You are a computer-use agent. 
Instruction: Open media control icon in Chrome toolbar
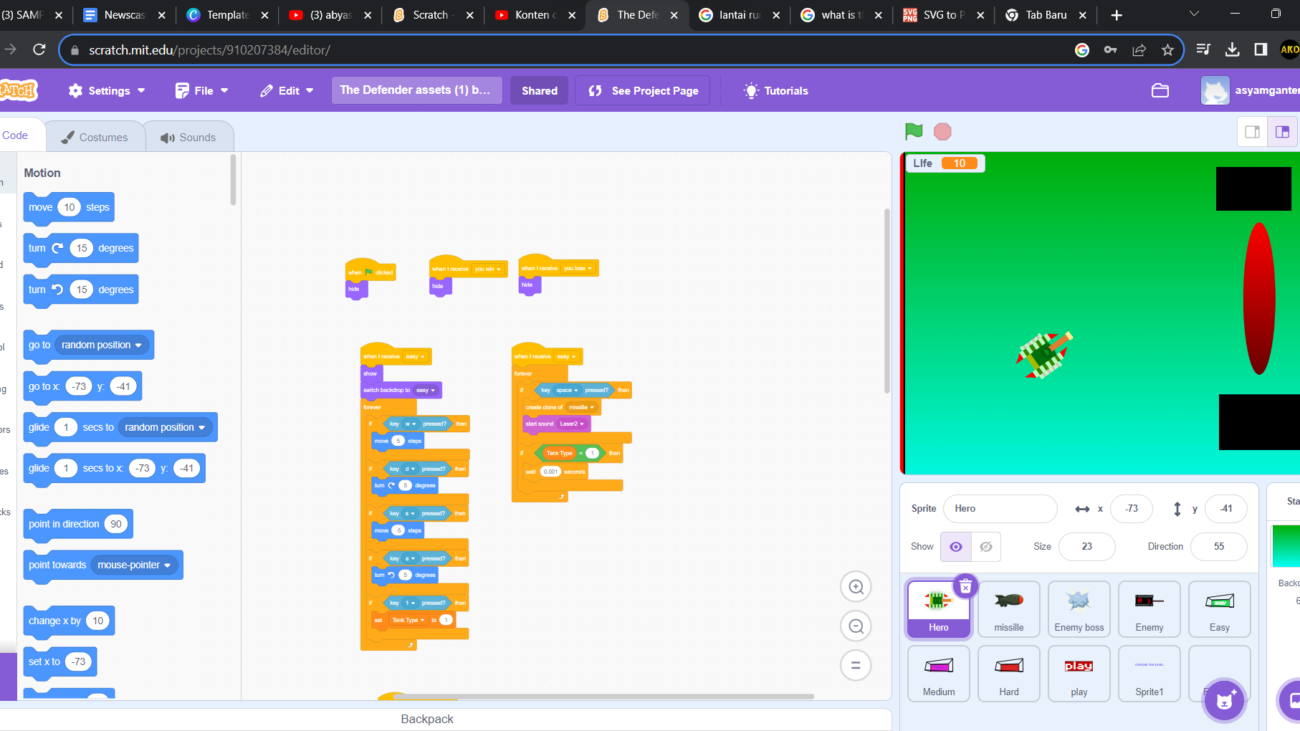pyautogui.click(x=1203, y=50)
